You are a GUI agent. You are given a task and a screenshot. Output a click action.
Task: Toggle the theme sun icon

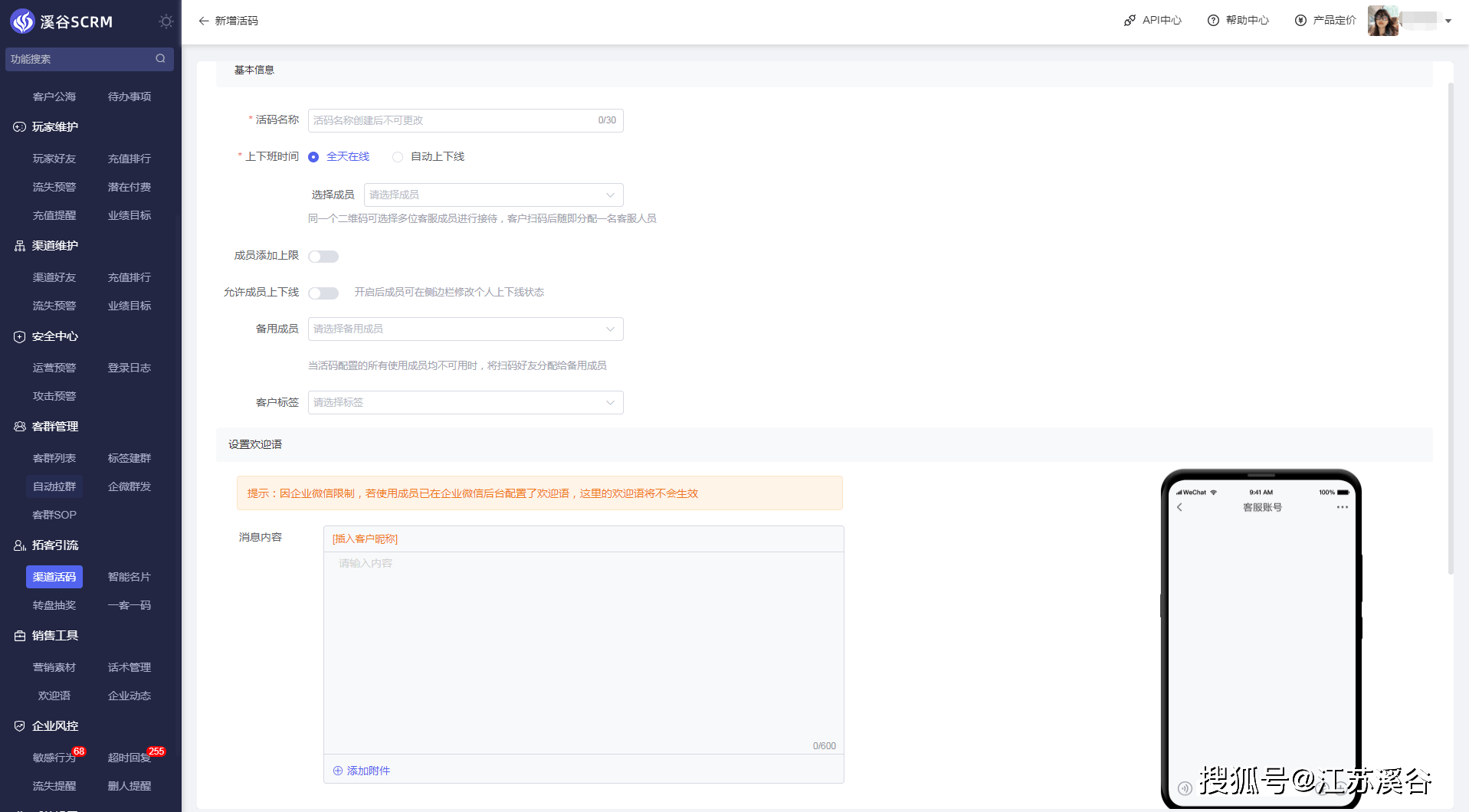pyautogui.click(x=166, y=21)
